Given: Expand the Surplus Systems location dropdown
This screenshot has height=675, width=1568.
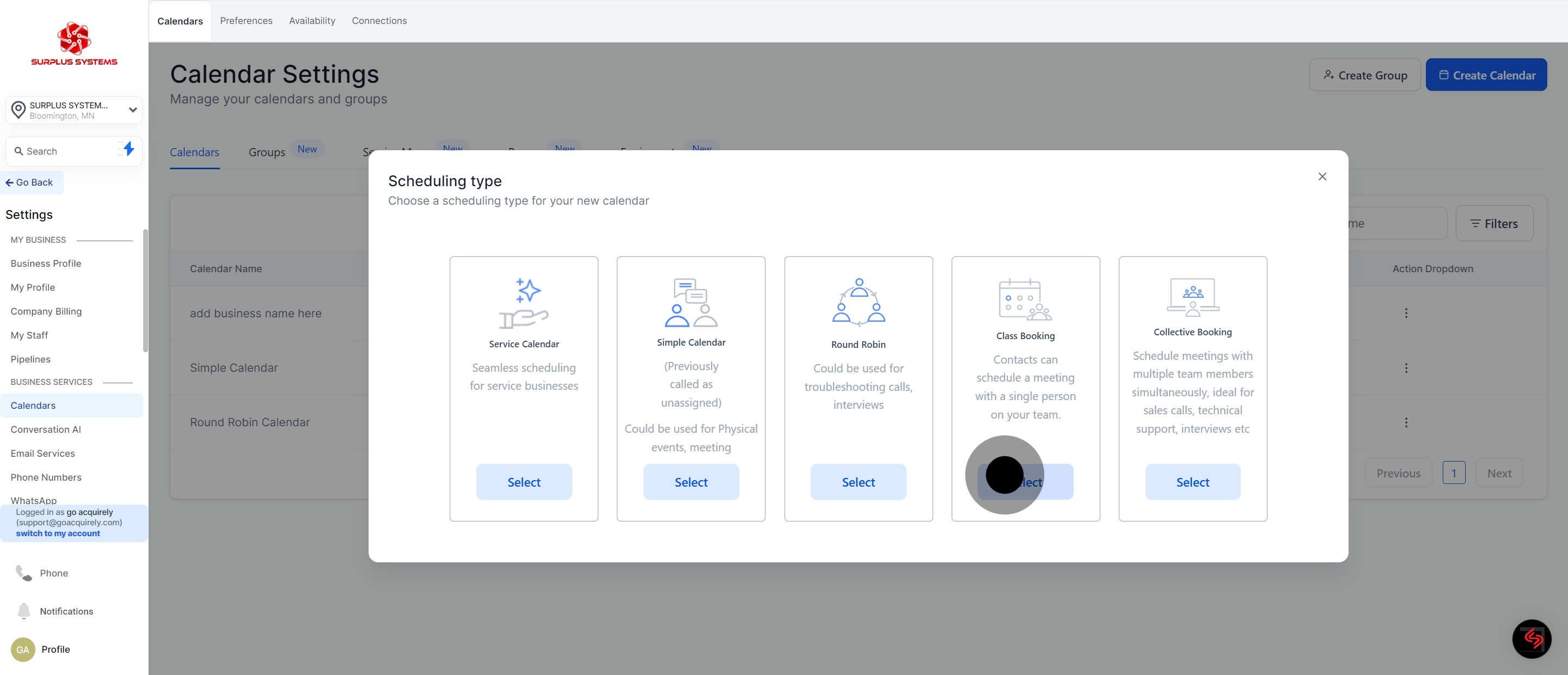Looking at the screenshot, I should [133, 110].
